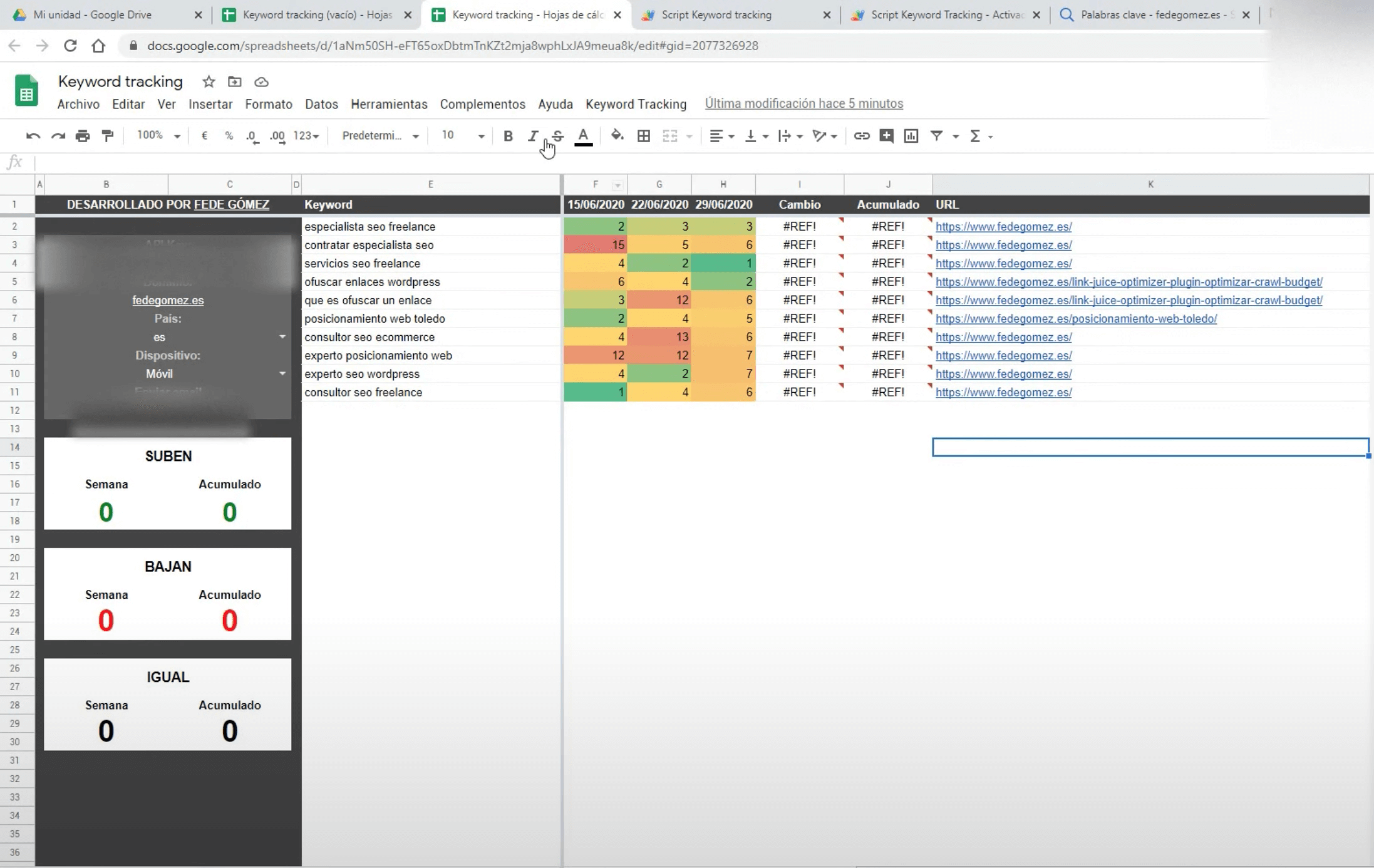Screen dimensions: 1374x868
Task: Click the create filter funnel icon
Action: pos(936,136)
